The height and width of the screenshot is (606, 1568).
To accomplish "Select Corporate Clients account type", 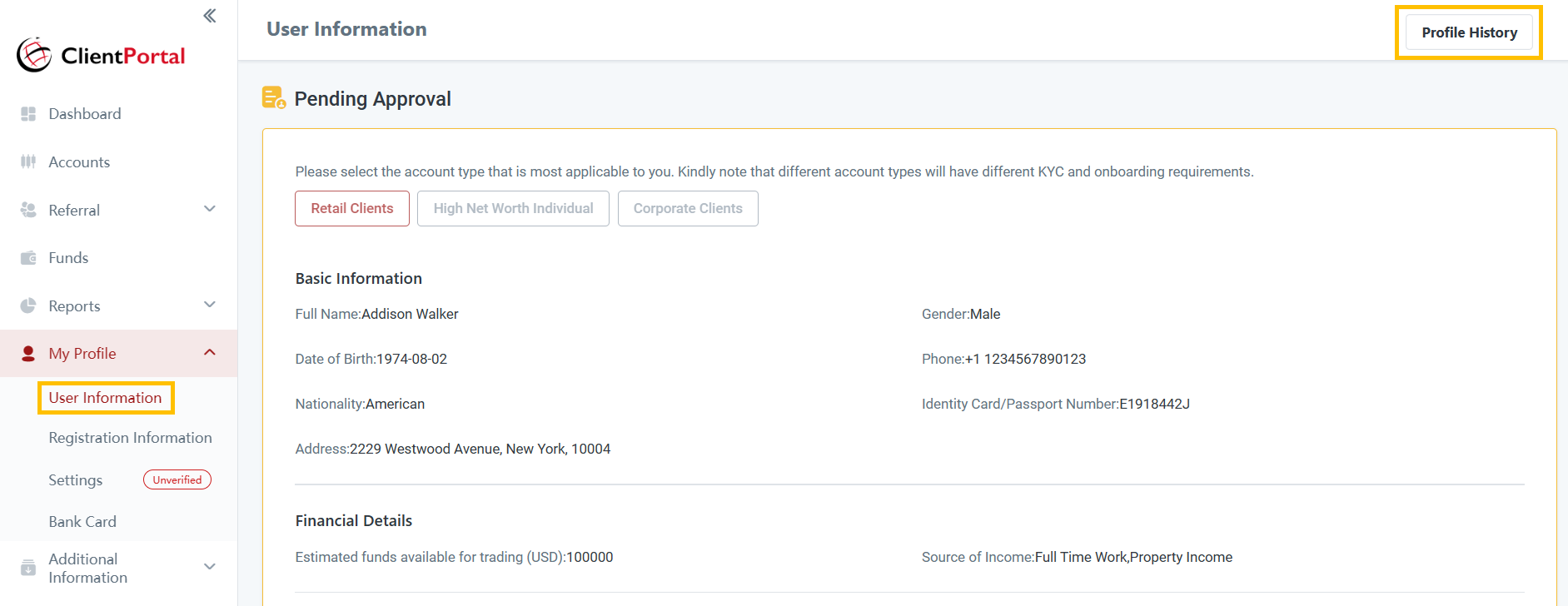I will (688, 208).
